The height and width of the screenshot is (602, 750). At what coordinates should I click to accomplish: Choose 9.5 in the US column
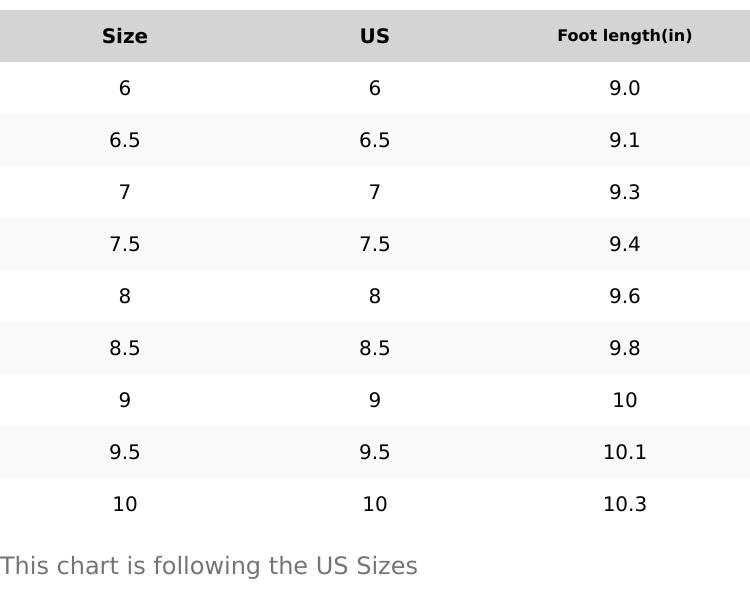pyautogui.click(x=374, y=452)
